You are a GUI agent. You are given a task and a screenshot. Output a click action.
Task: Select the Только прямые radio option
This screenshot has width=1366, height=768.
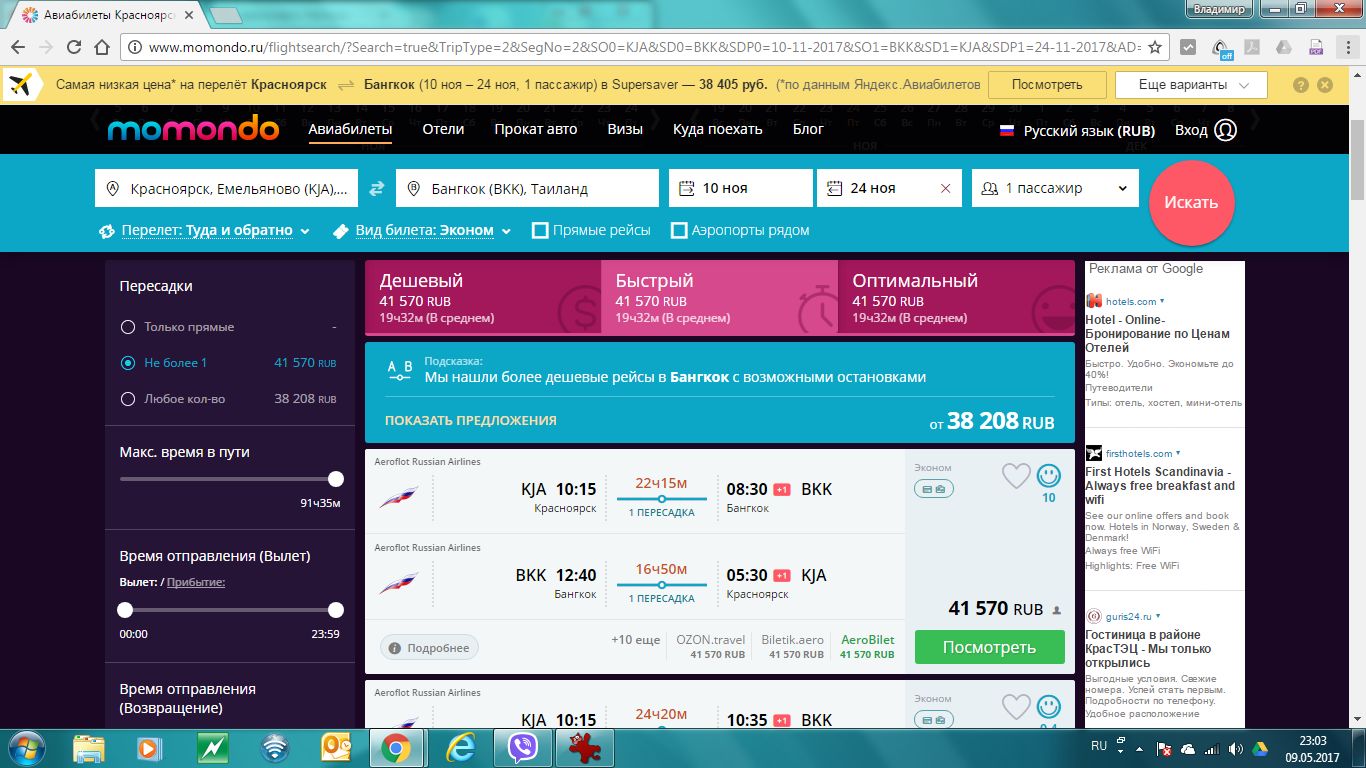(x=127, y=327)
